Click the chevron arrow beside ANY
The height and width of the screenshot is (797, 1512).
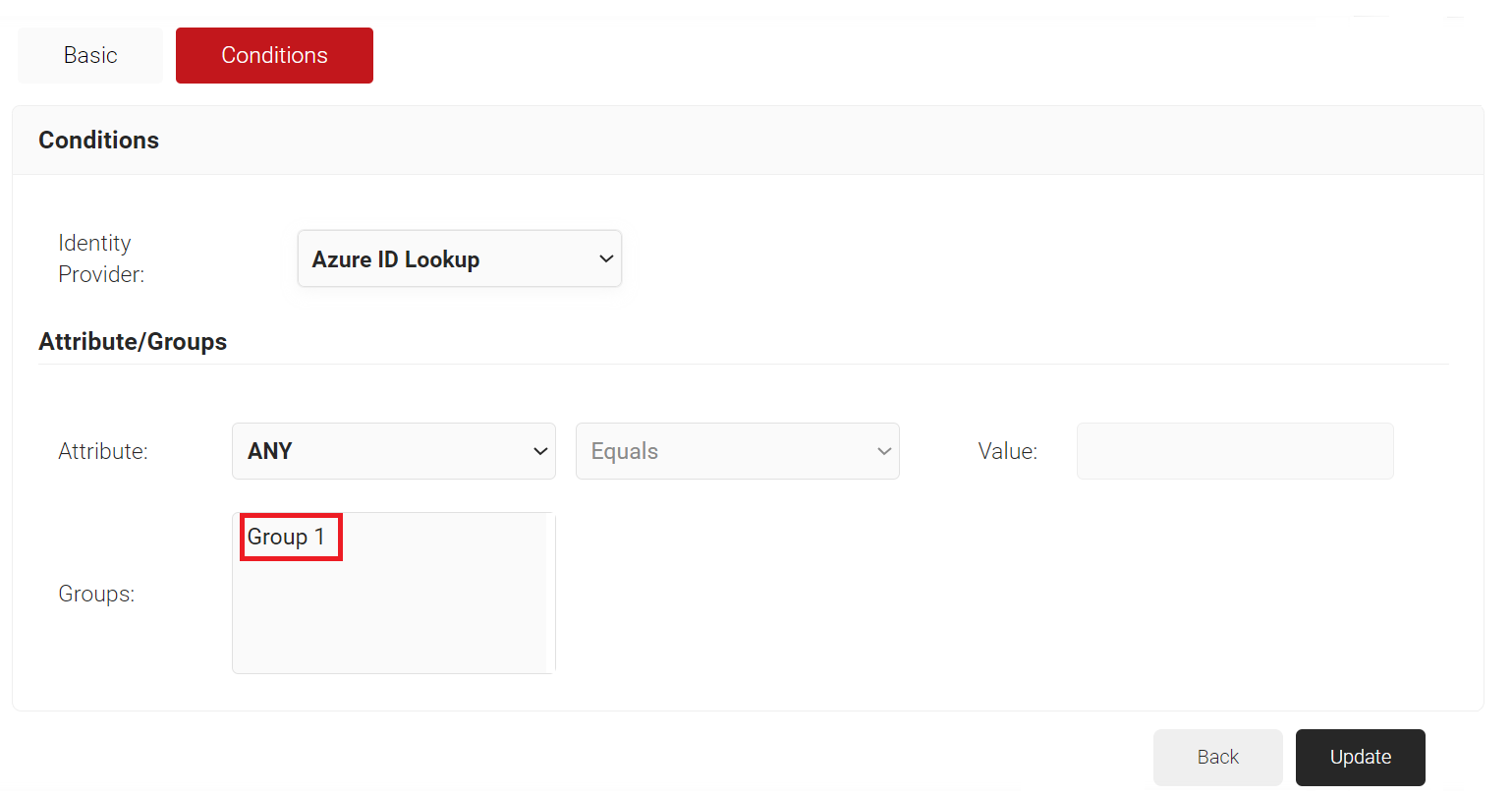tap(539, 451)
